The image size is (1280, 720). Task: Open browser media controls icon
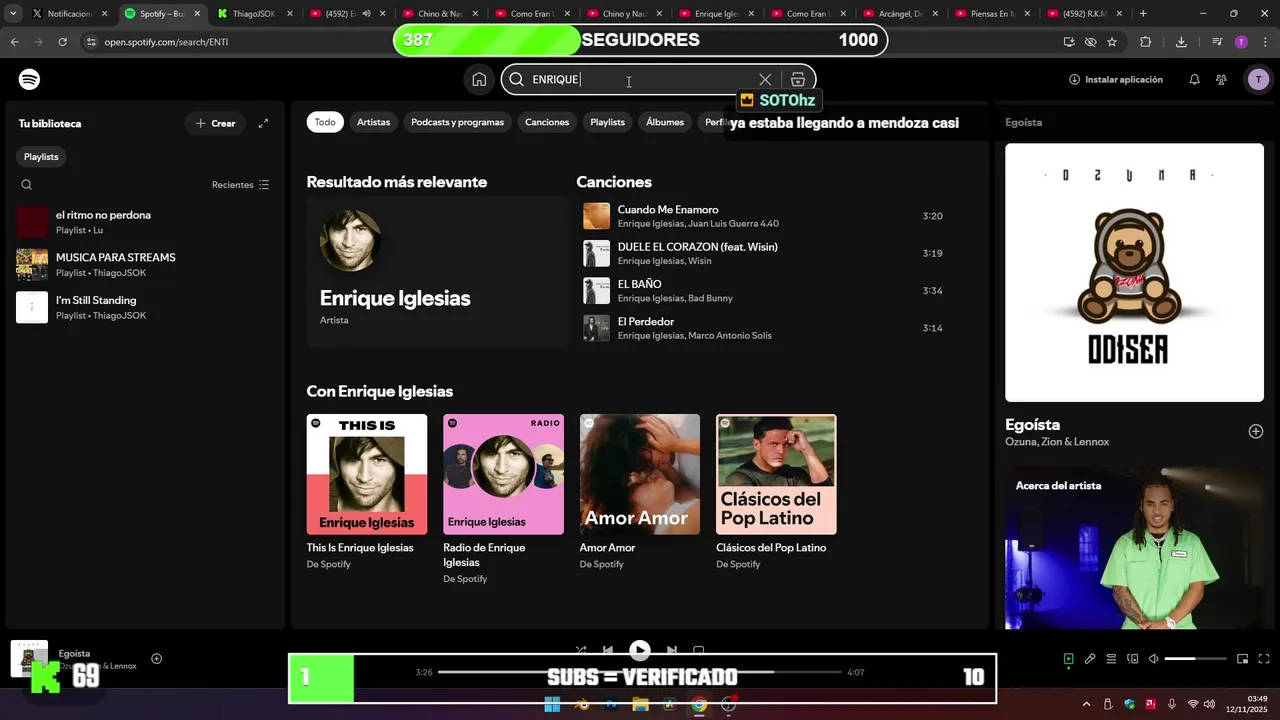(1217, 42)
